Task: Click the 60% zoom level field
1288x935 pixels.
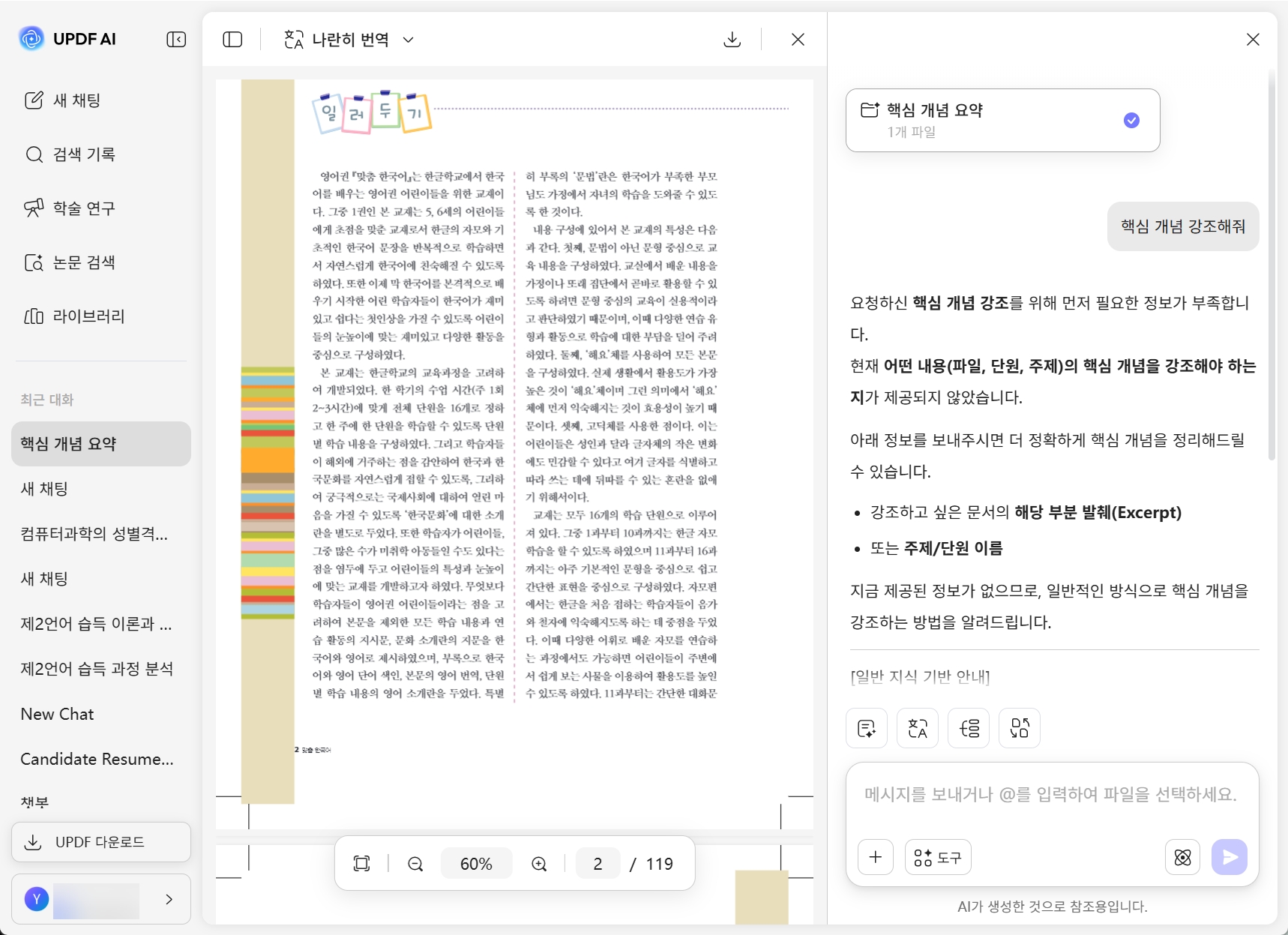Action: [x=476, y=864]
